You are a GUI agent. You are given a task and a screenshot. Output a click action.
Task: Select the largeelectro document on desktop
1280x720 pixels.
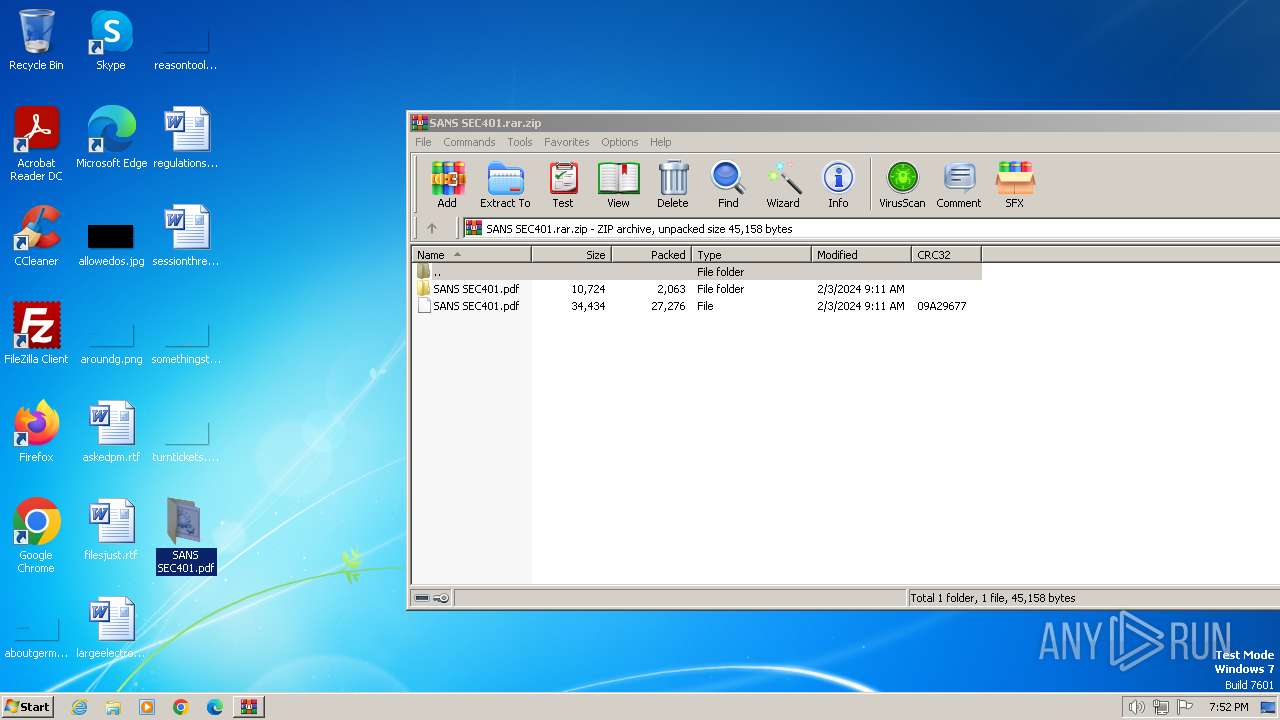(111, 628)
